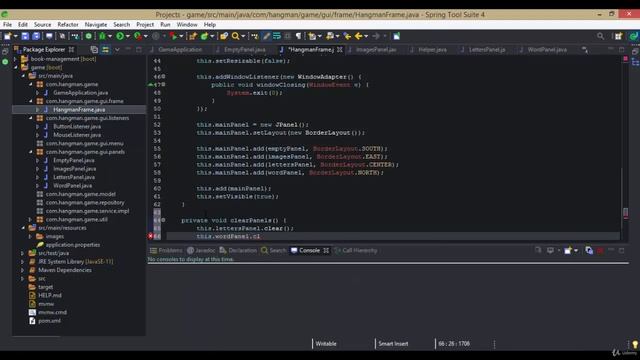Run the application with green Run icon
640x360 pixels.
coord(120,36)
